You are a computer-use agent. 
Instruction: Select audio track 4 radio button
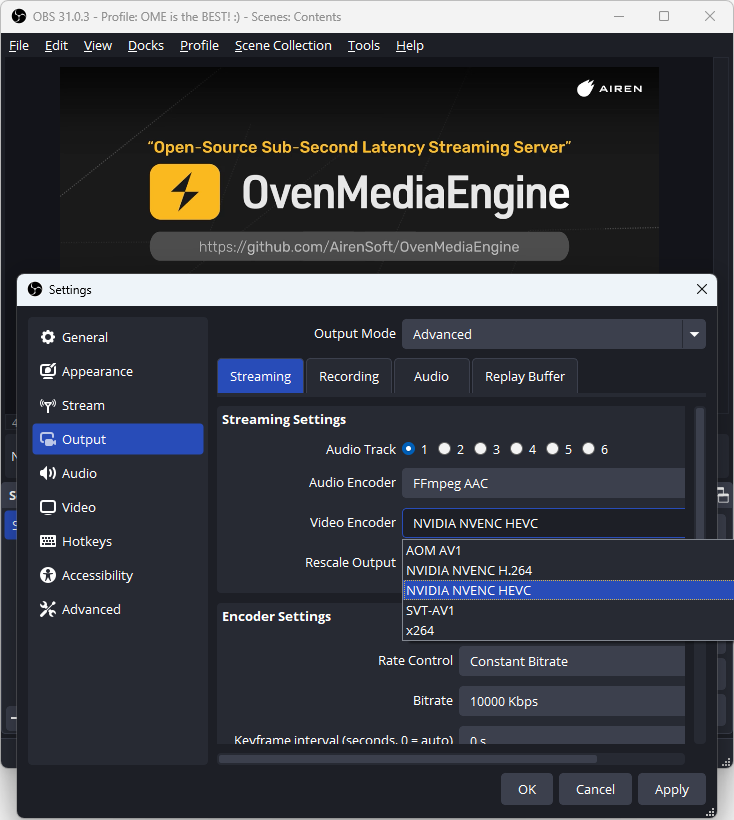[516, 449]
